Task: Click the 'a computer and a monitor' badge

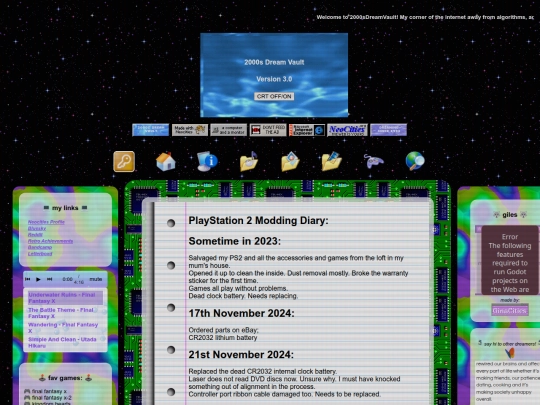Action: tap(229, 130)
